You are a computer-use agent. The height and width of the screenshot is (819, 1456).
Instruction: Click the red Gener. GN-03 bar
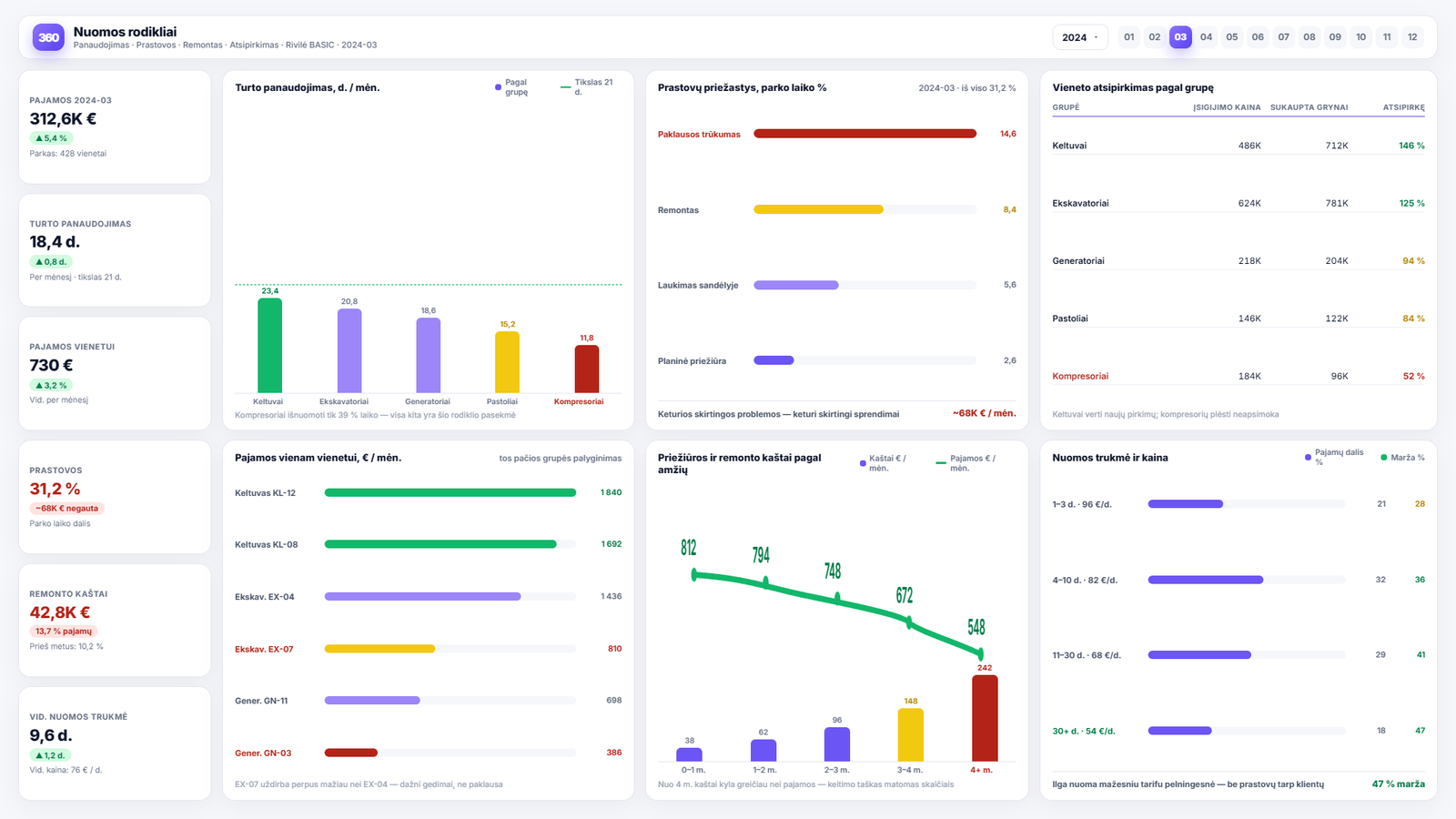[351, 753]
